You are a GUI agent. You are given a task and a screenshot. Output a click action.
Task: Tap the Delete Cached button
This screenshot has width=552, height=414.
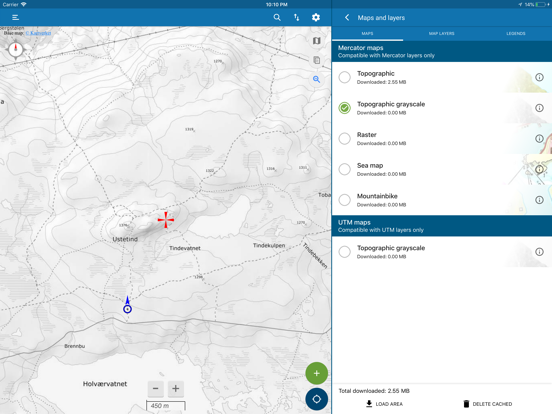coord(488,404)
